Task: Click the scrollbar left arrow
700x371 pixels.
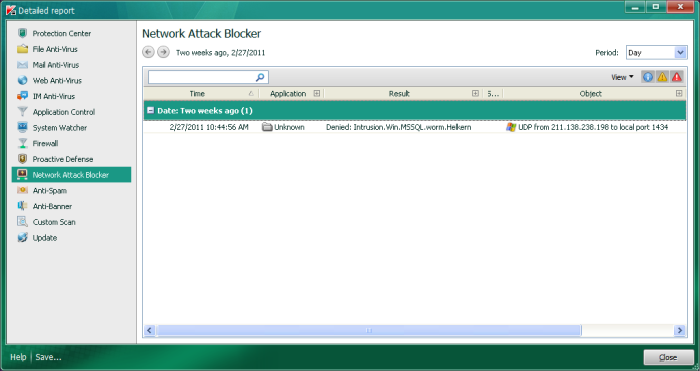Action: tap(150, 330)
